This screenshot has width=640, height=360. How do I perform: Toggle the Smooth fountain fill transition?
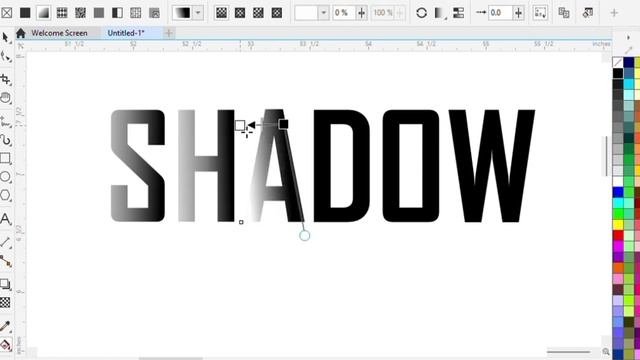tap(459, 13)
